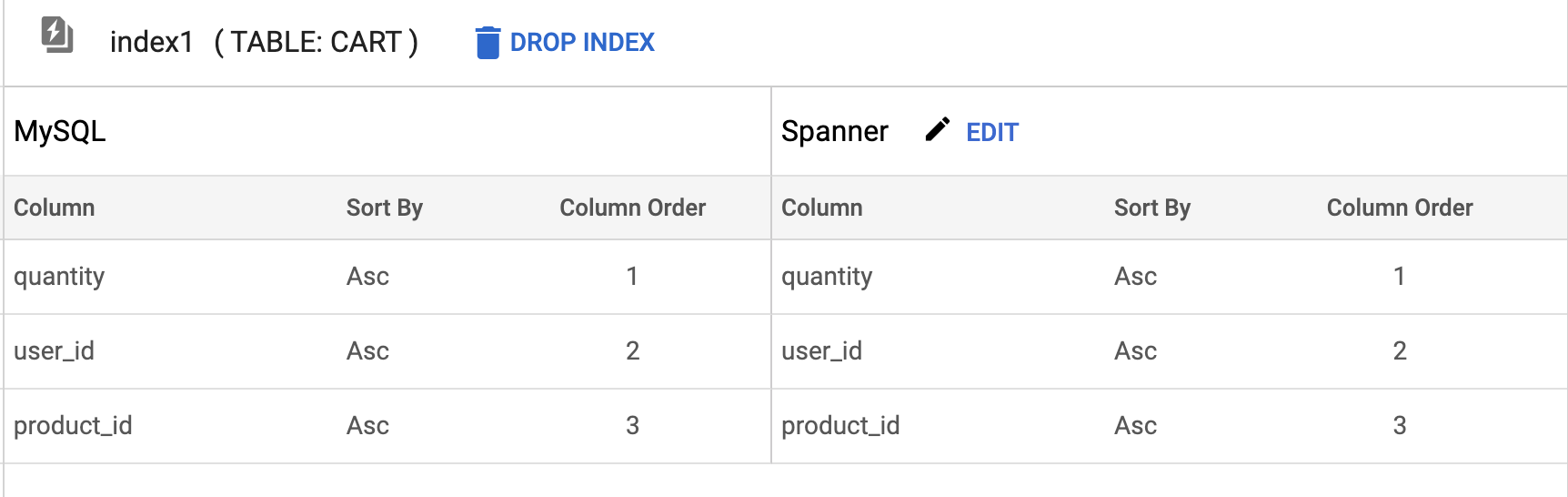
Task: Select the index1 title text
Action: point(152,42)
